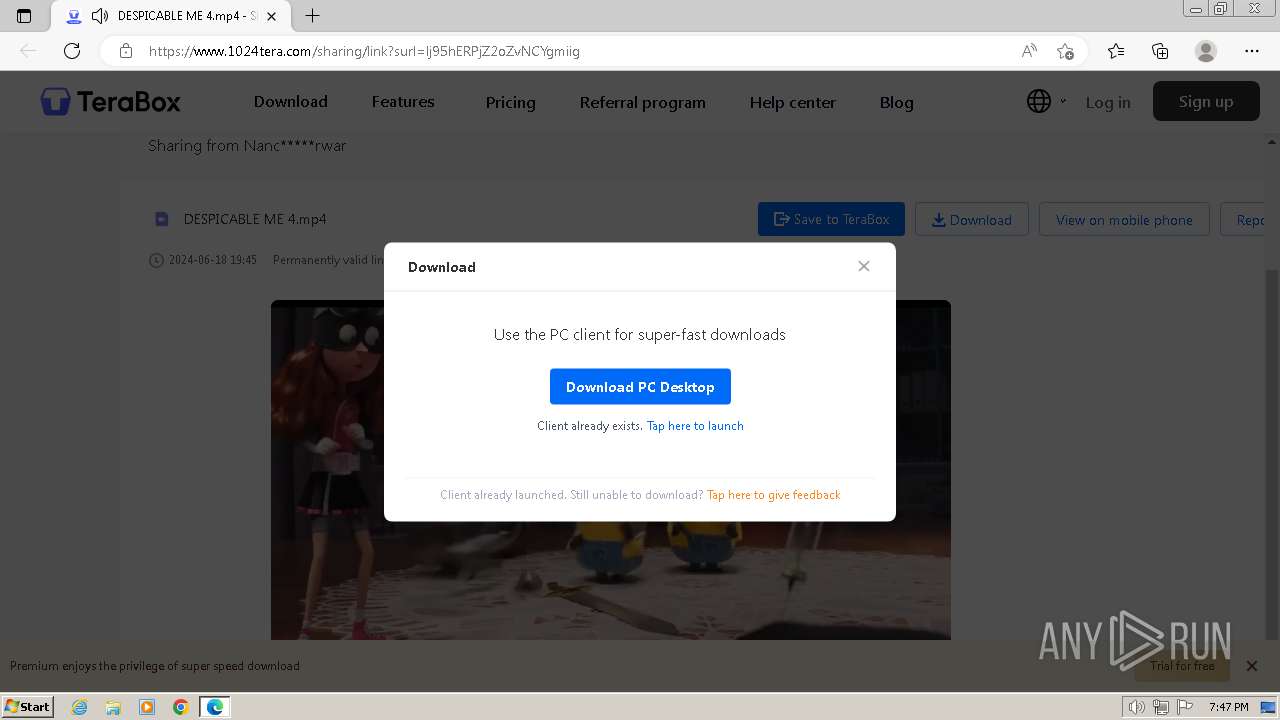The height and width of the screenshot is (720, 1280).
Task: Open network tray icon
Action: pyautogui.click(x=1161, y=707)
